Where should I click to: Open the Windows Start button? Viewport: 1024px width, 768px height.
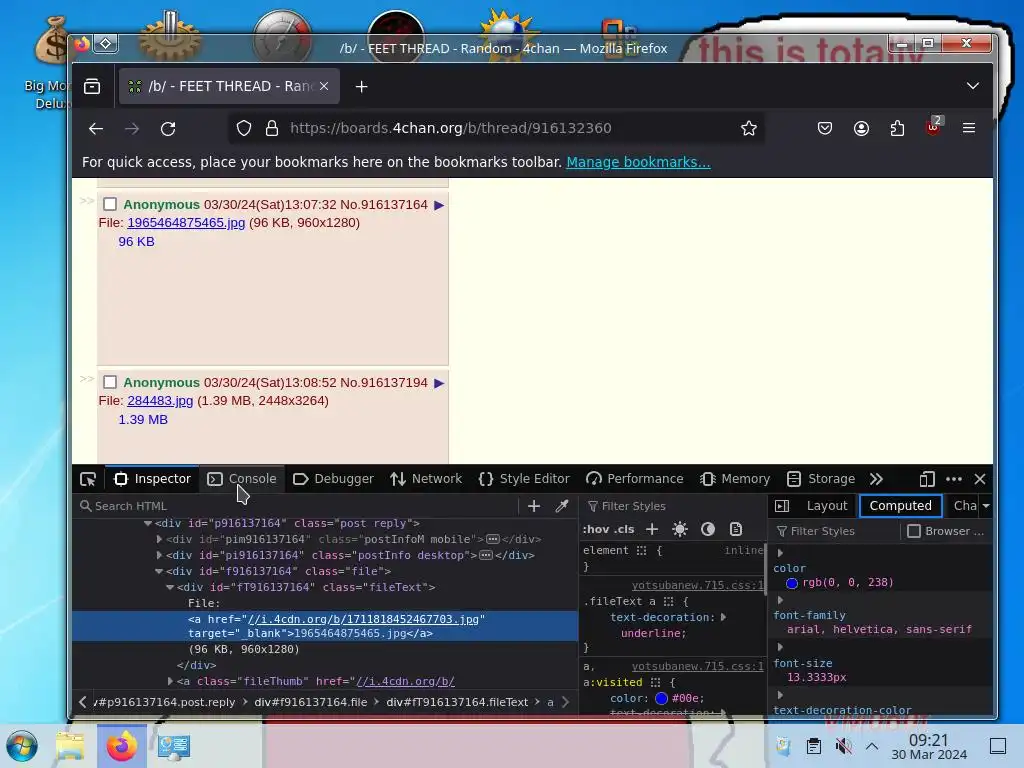[22, 746]
